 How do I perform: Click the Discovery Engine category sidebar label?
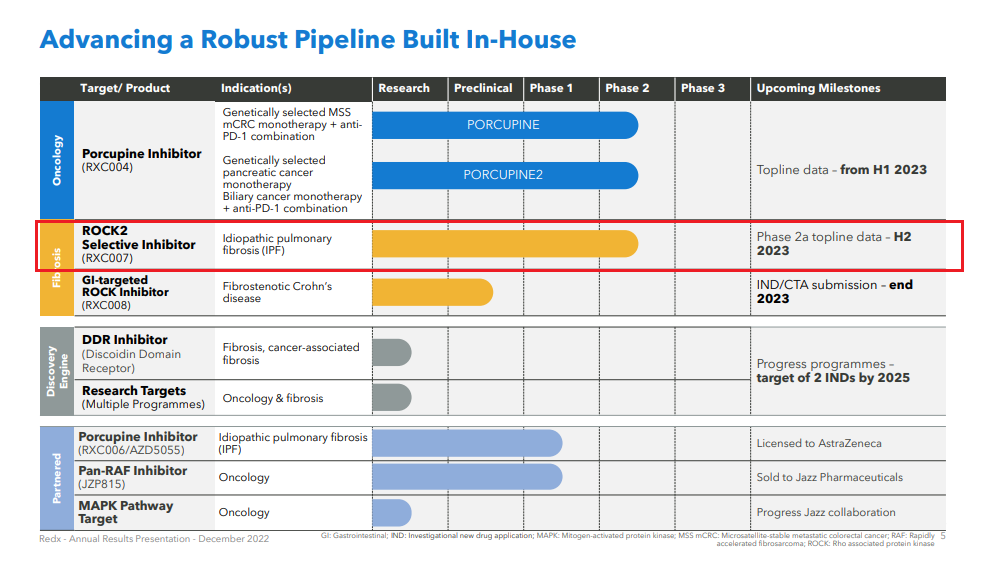[x=57, y=371]
